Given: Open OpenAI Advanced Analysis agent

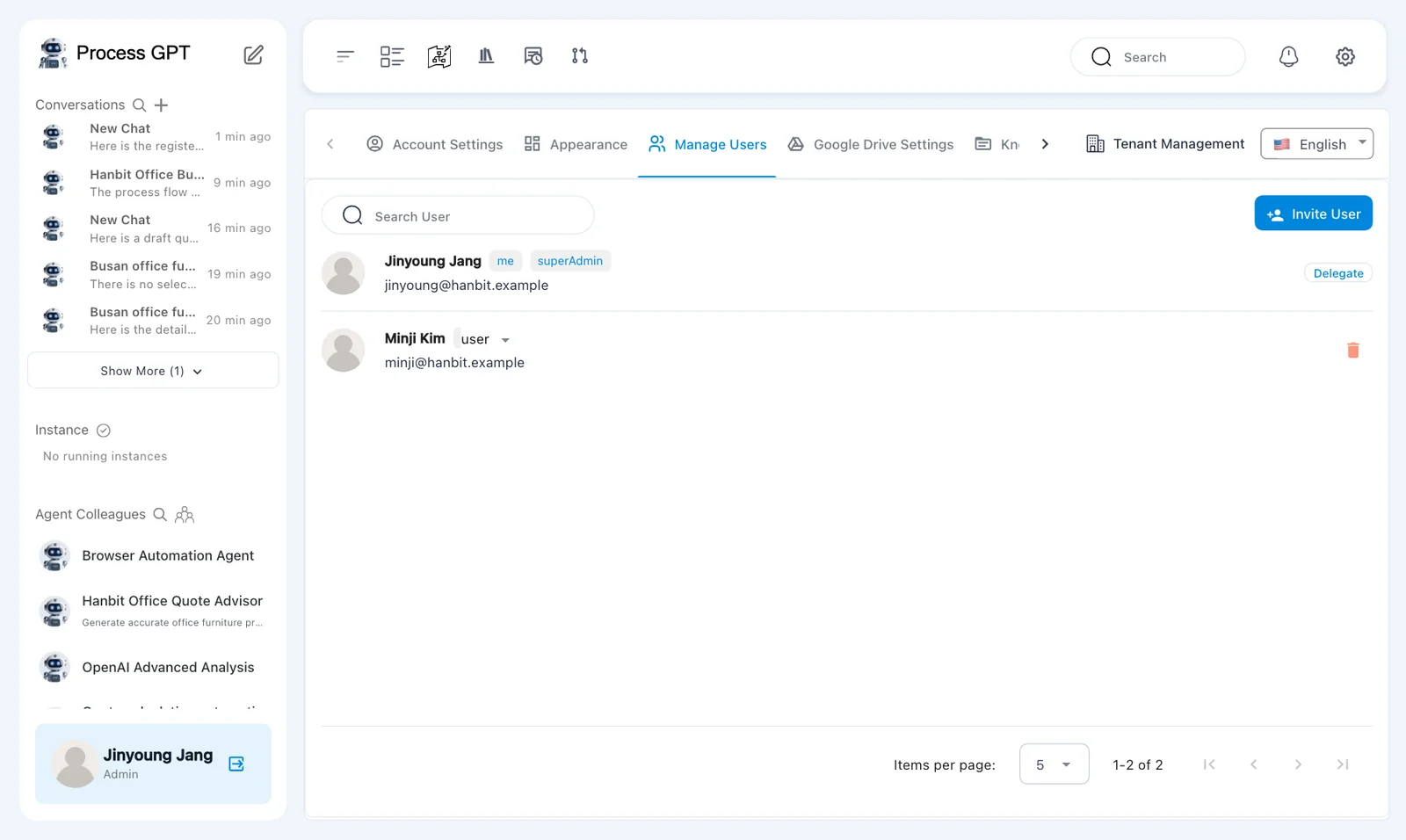Looking at the screenshot, I should (x=153, y=668).
